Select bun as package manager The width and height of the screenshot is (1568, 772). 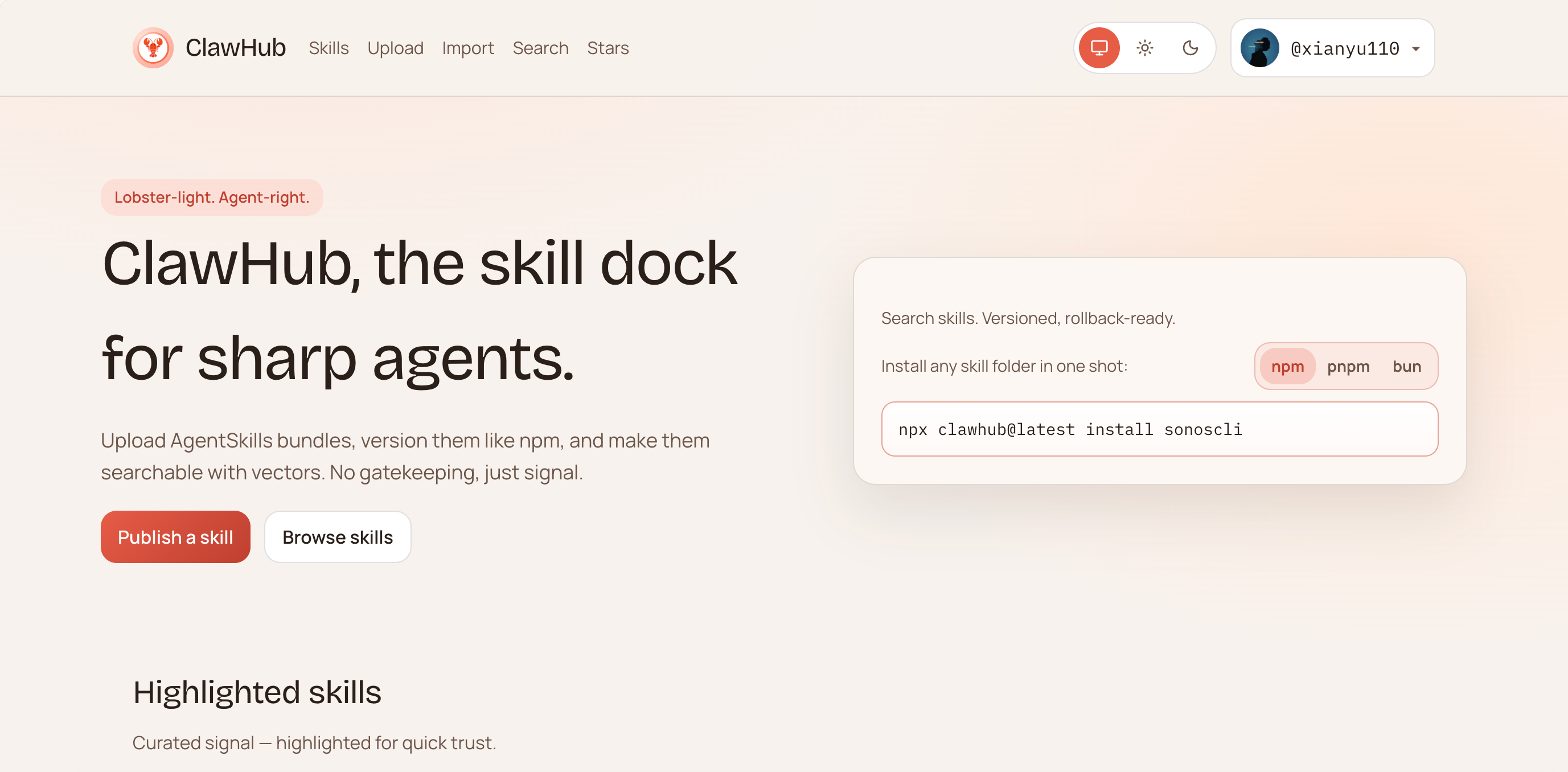pyautogui.click(x=1406, y=367)
